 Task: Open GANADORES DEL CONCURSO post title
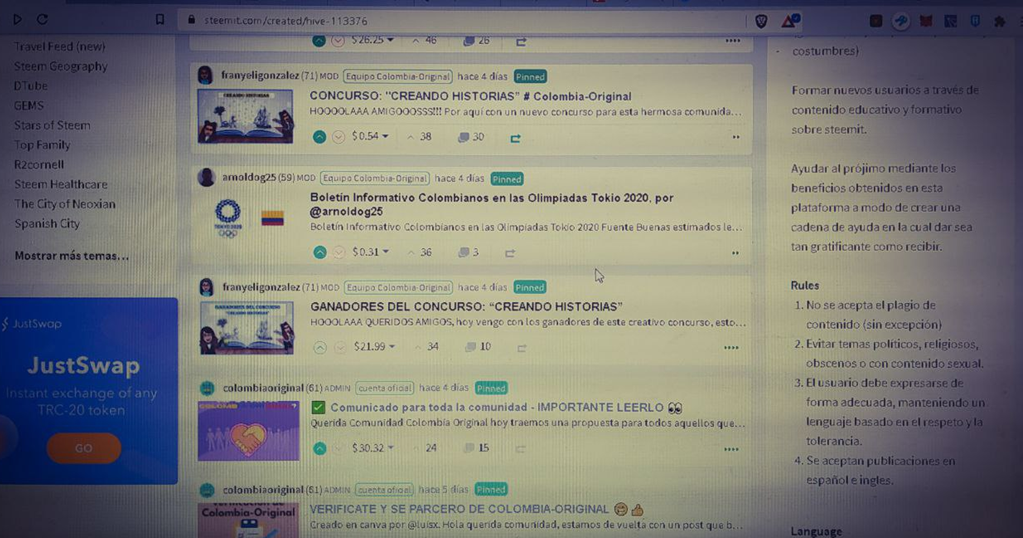[x=466, y=306]
